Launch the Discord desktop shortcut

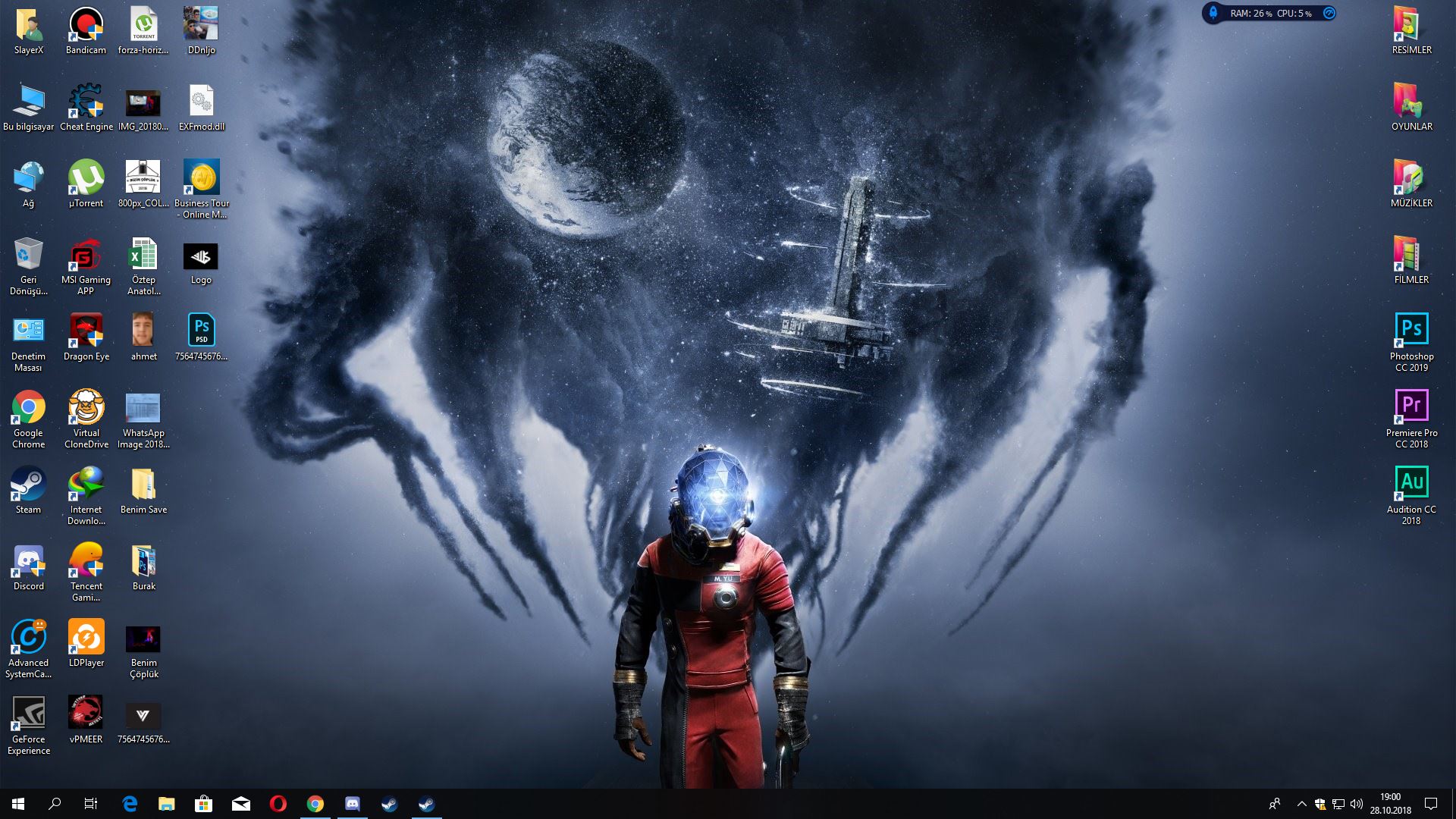pyautogui.click(x=29, y=566)
